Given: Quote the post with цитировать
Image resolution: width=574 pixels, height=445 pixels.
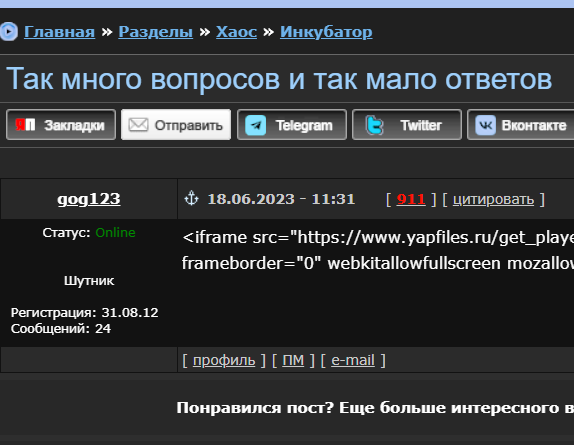Looking at the screenshot, I should coord(493,199).
